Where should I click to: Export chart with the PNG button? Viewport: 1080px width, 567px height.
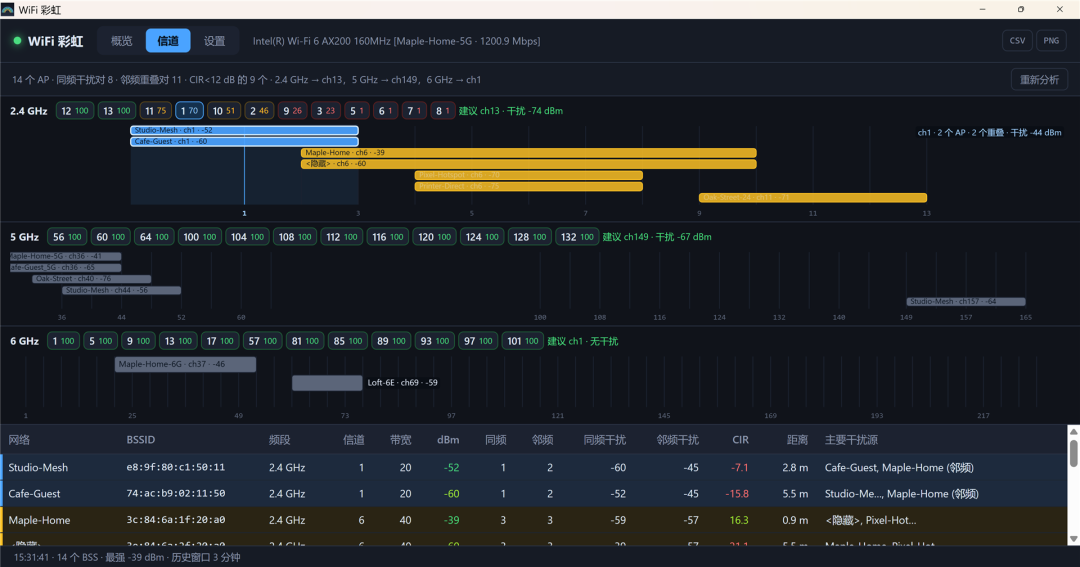1051,41
